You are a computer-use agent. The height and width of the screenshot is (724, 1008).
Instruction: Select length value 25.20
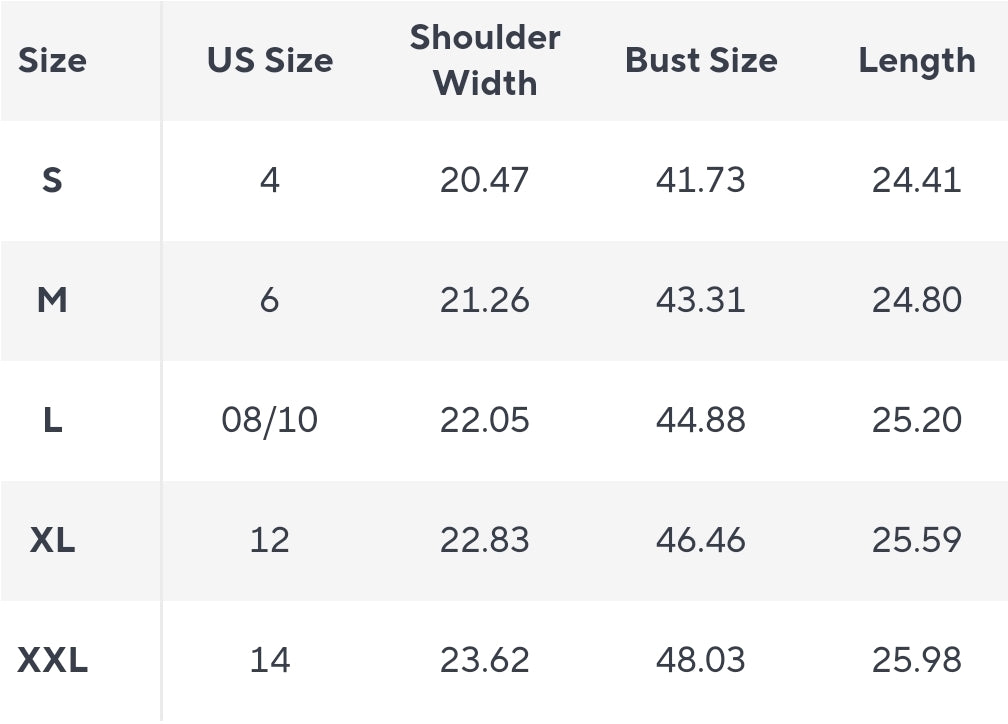tap(917, 420)
